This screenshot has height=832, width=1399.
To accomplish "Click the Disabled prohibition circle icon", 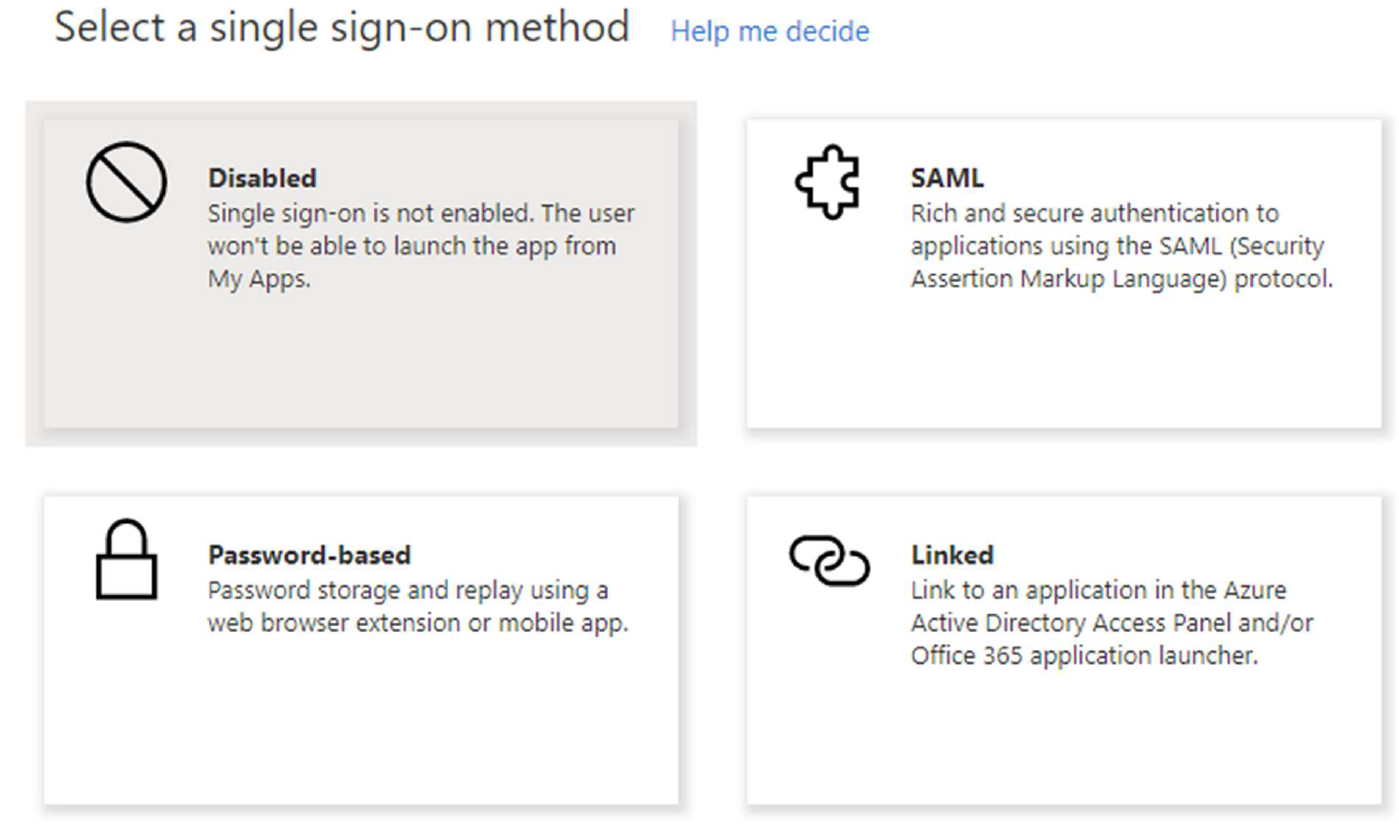I will [125, 181].
